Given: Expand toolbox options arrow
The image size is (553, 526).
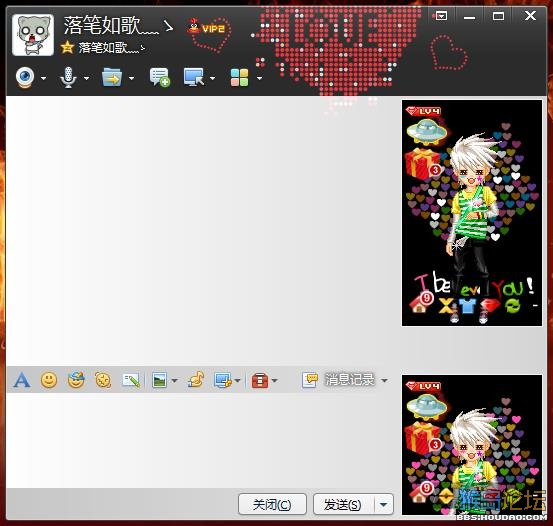Looking at the screenshot, I should pos(275,381).
